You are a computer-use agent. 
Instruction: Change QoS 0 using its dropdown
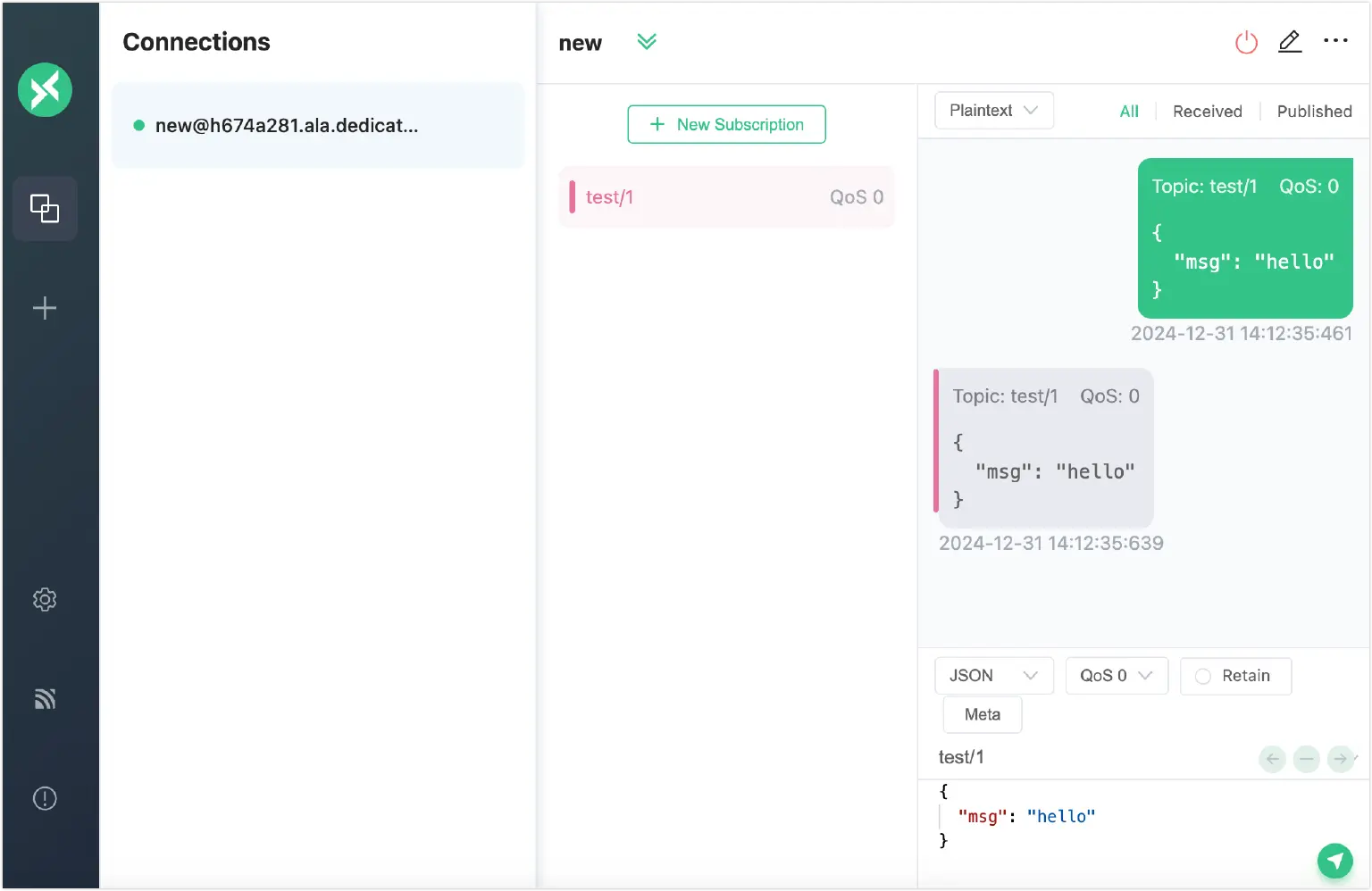[x=1117, y=676]
